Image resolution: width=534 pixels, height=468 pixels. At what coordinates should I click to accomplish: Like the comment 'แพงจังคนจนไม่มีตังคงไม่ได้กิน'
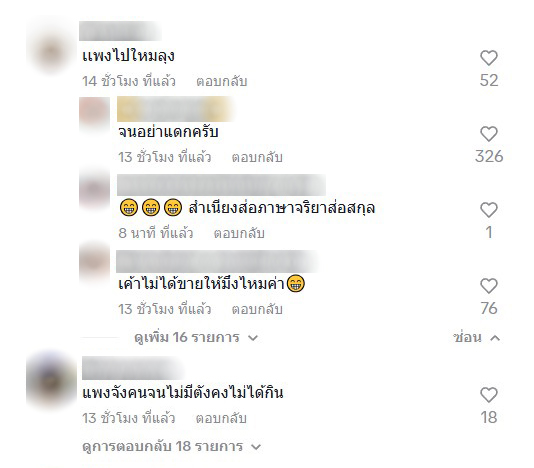(x=489, y=395)
